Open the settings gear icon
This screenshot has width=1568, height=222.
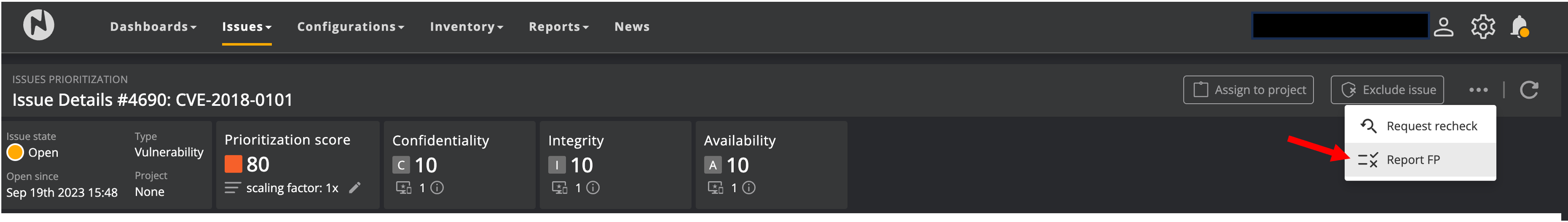coord(1483,27)
